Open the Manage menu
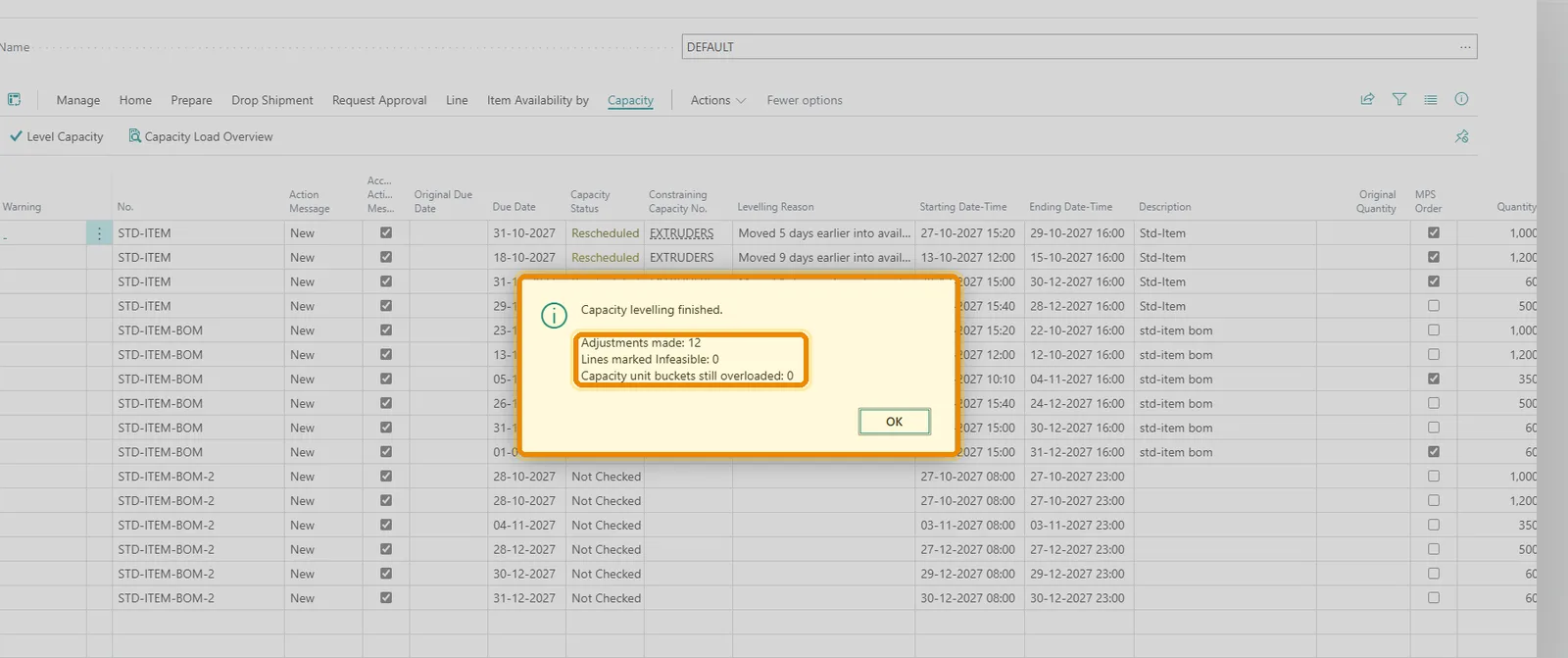Image resolution: width=1568 pixels, height=658 pixels. click(78, 100)
